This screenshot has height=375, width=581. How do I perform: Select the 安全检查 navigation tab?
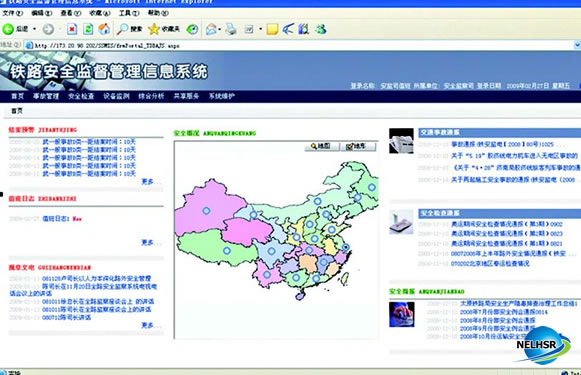(81, 96)
